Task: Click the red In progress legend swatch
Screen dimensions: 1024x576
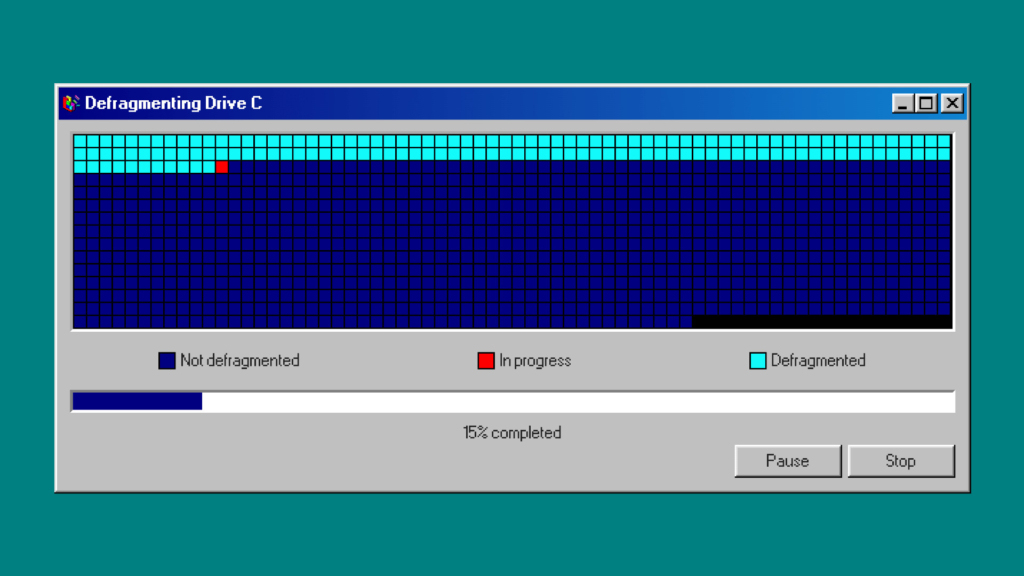Action: point(486,361)
